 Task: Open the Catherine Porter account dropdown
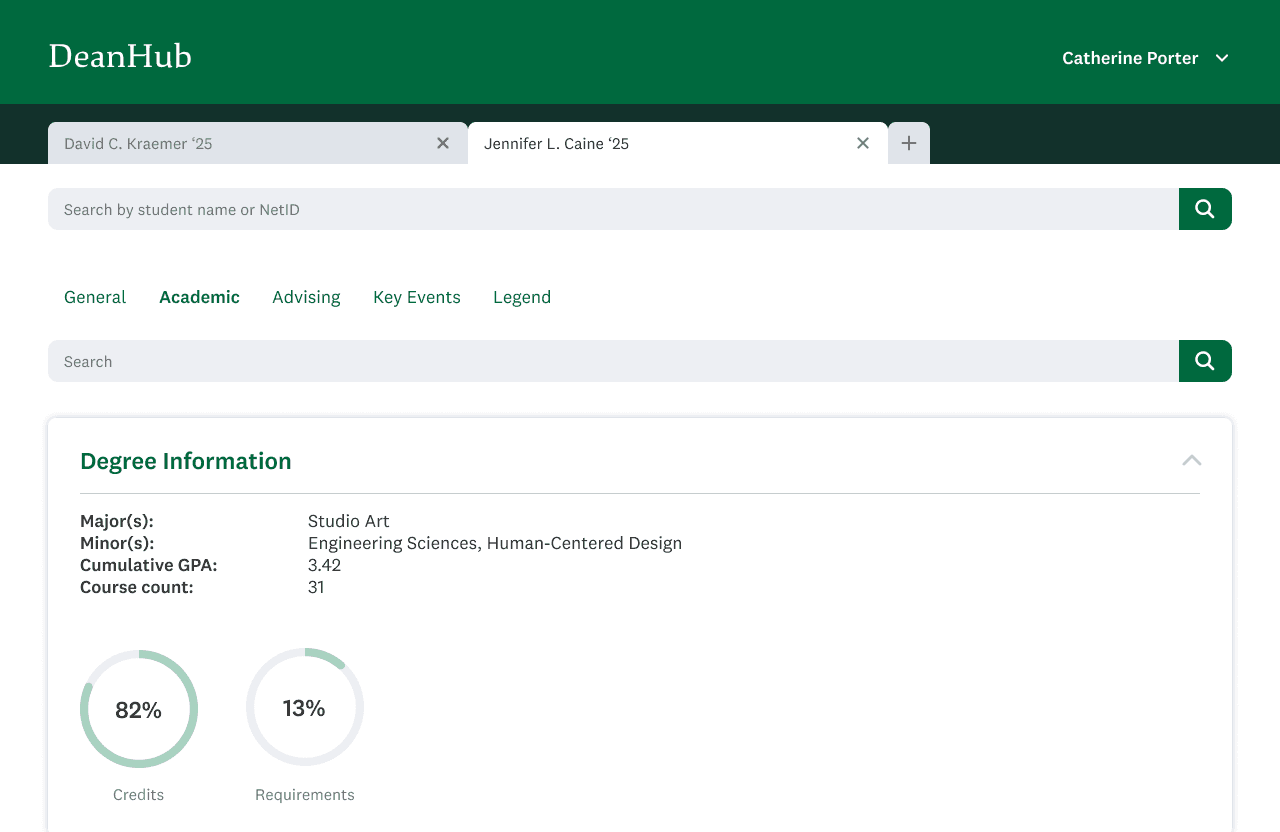1145,58
